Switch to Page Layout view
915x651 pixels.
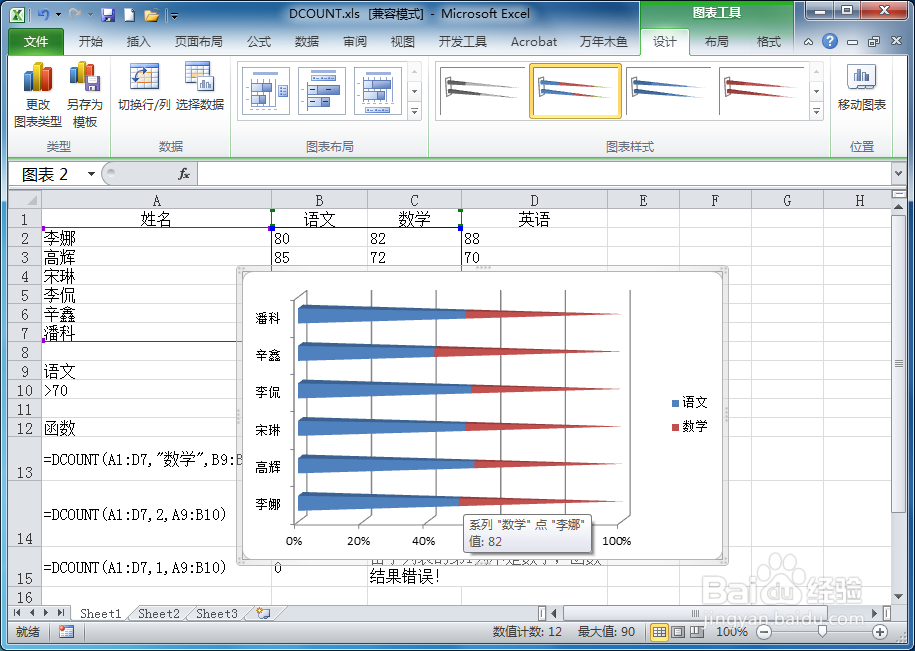(x=678, y=631)
